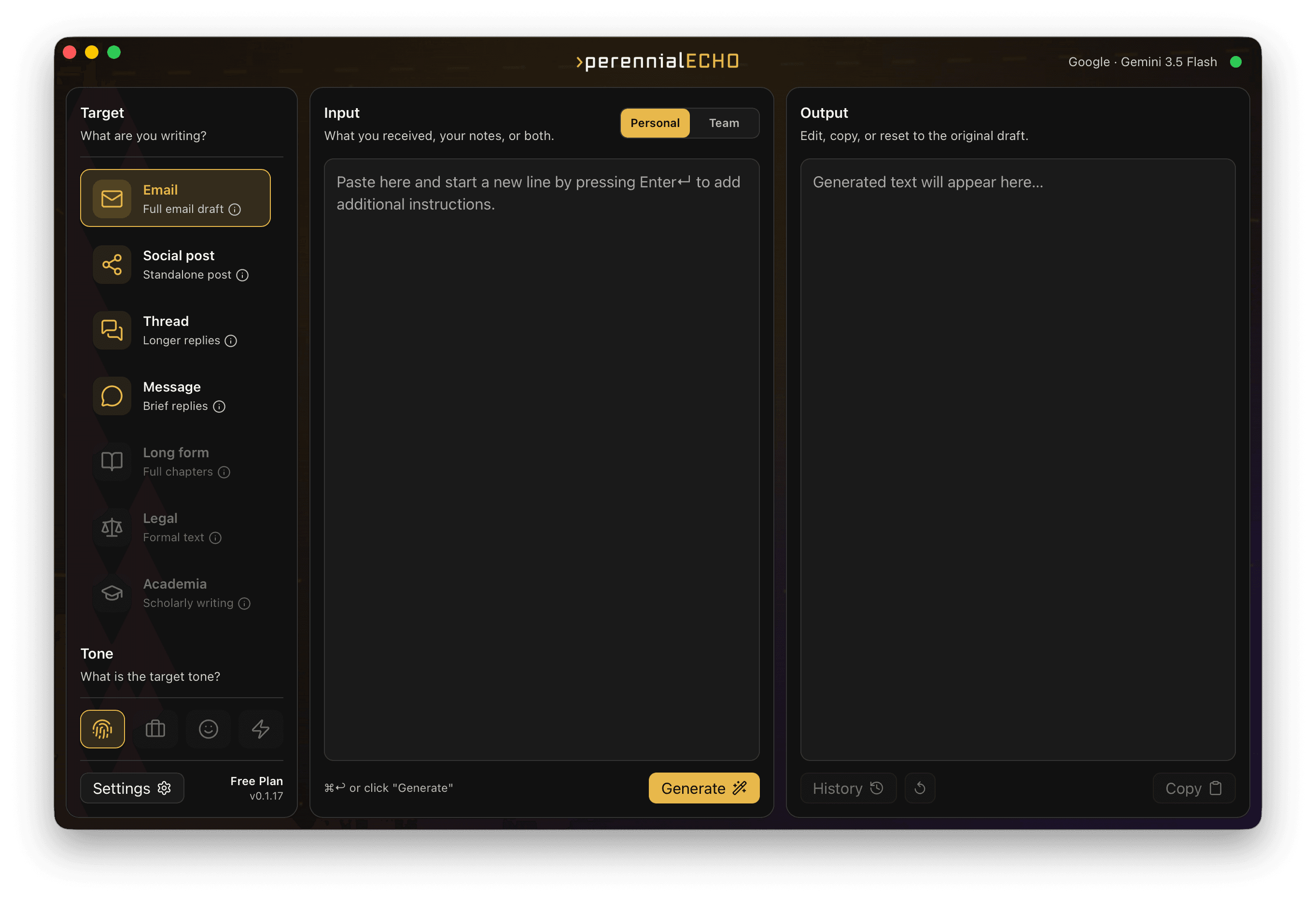Open info icon beside Formal text

click(215, 538)
